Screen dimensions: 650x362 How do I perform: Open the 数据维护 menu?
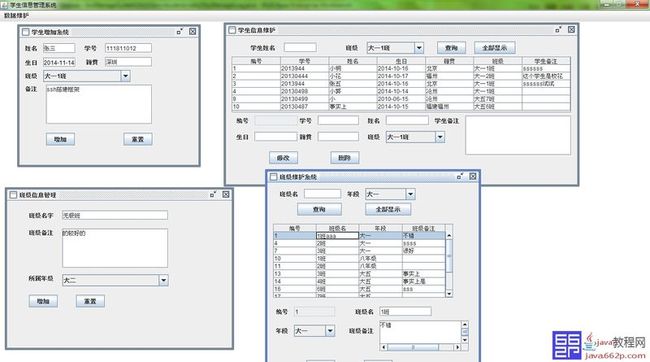(x=17, y=15)
